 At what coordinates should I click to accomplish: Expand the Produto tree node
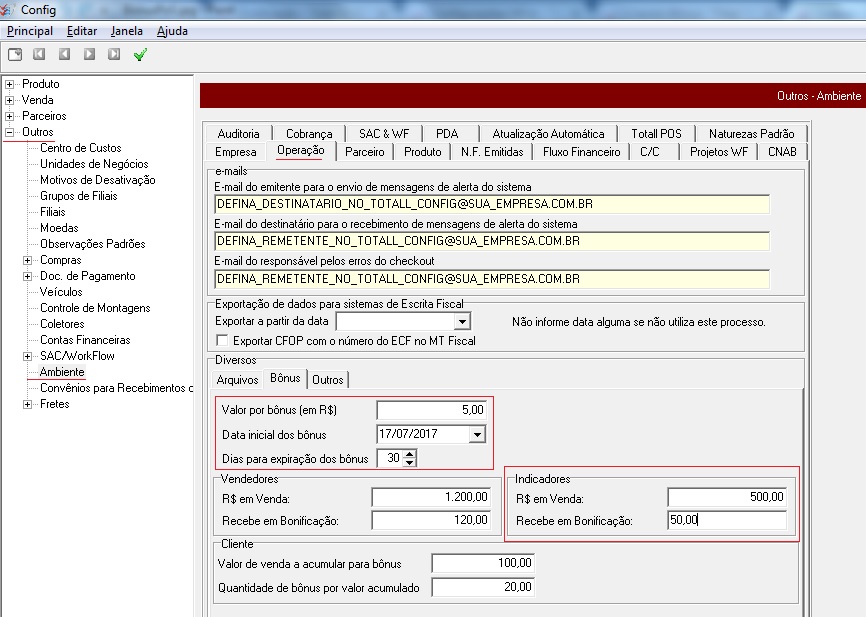click(x=9, y=85)
